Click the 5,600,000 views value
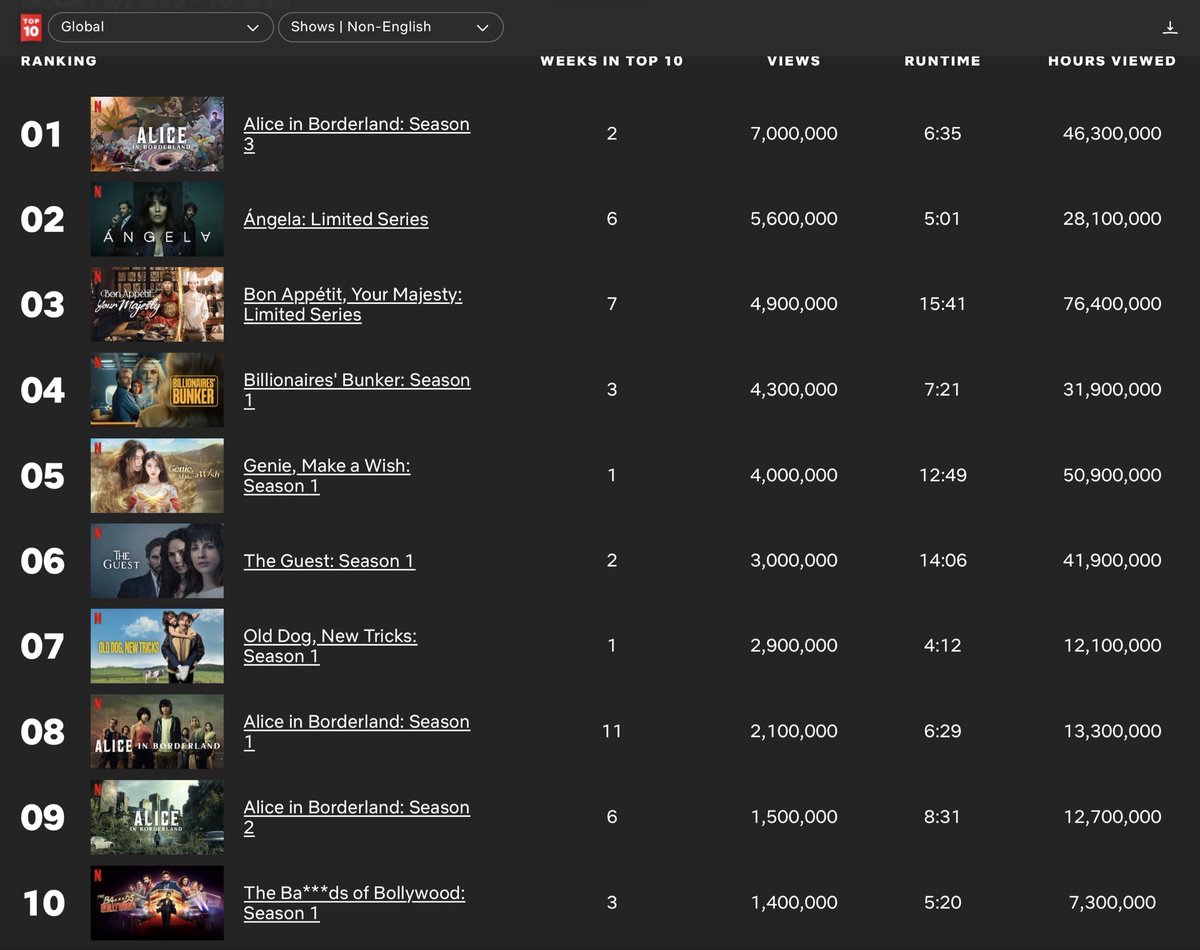The height and width of the screenshot is (950, 1200). [x=794, y=219]
